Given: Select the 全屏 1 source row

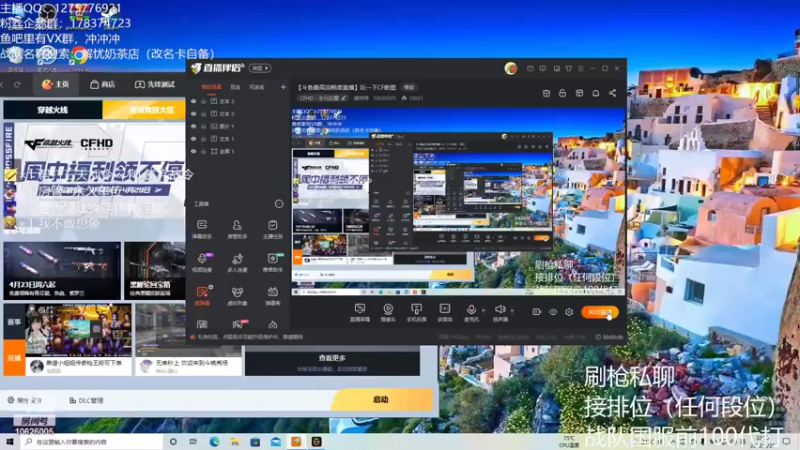Looking at the screenshot, I should [238, 152].
